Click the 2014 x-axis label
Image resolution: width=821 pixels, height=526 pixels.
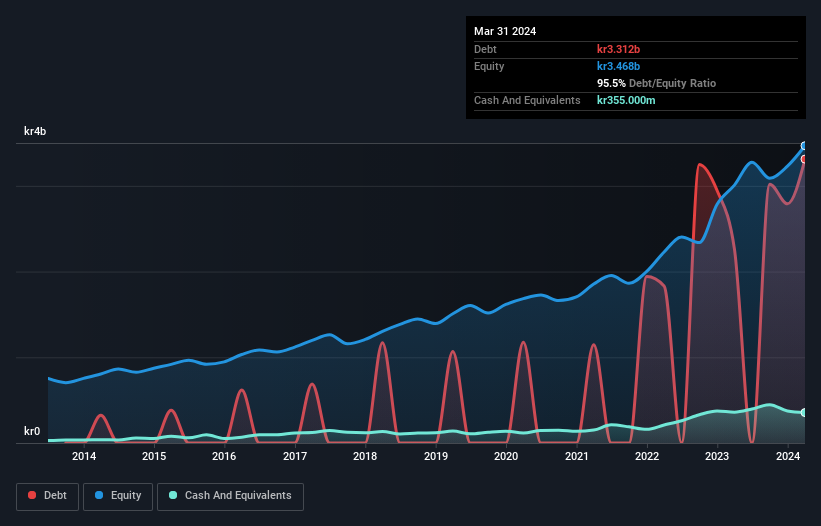[84, 456]
